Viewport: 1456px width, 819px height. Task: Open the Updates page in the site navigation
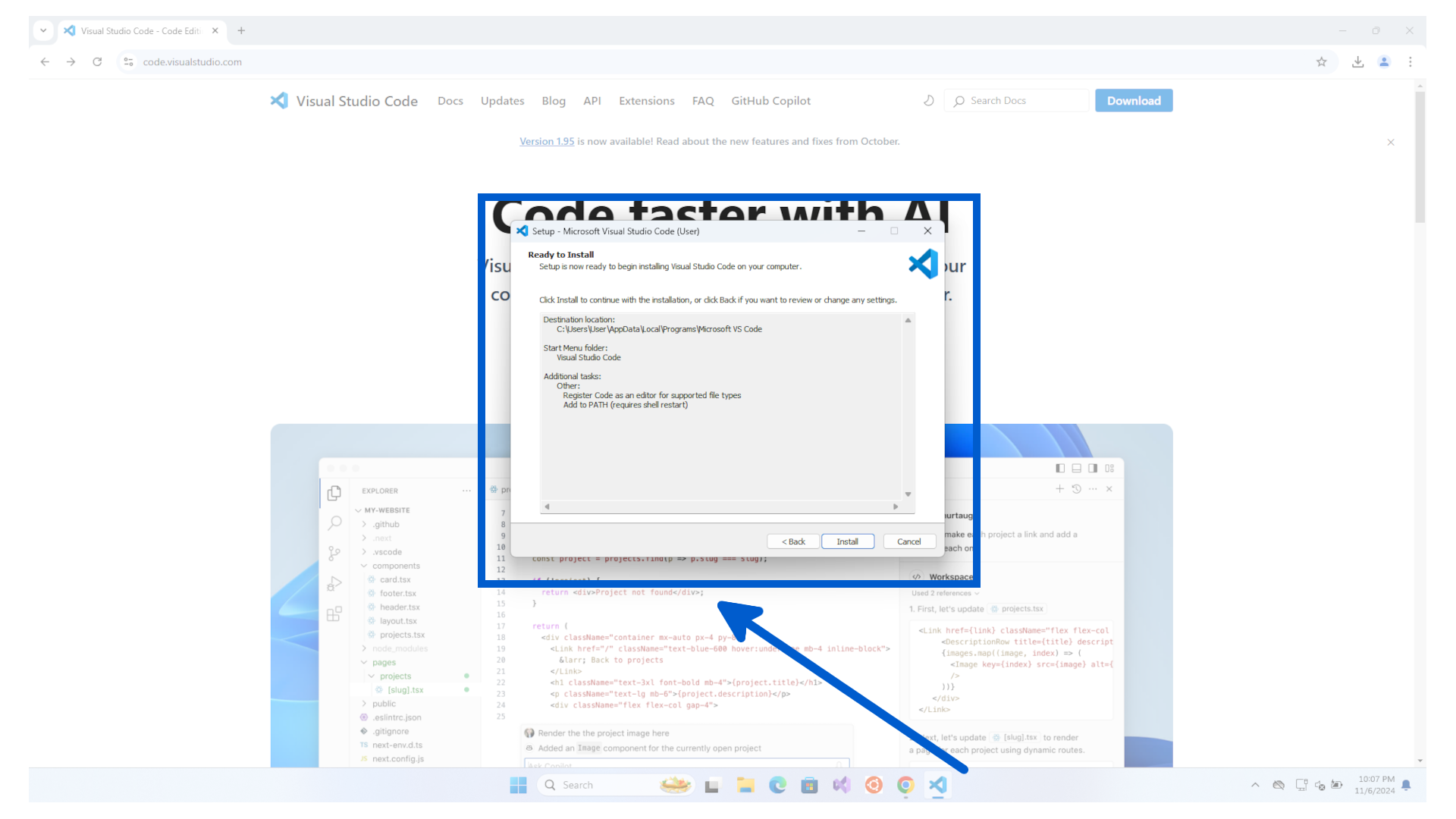click(502, 100)
